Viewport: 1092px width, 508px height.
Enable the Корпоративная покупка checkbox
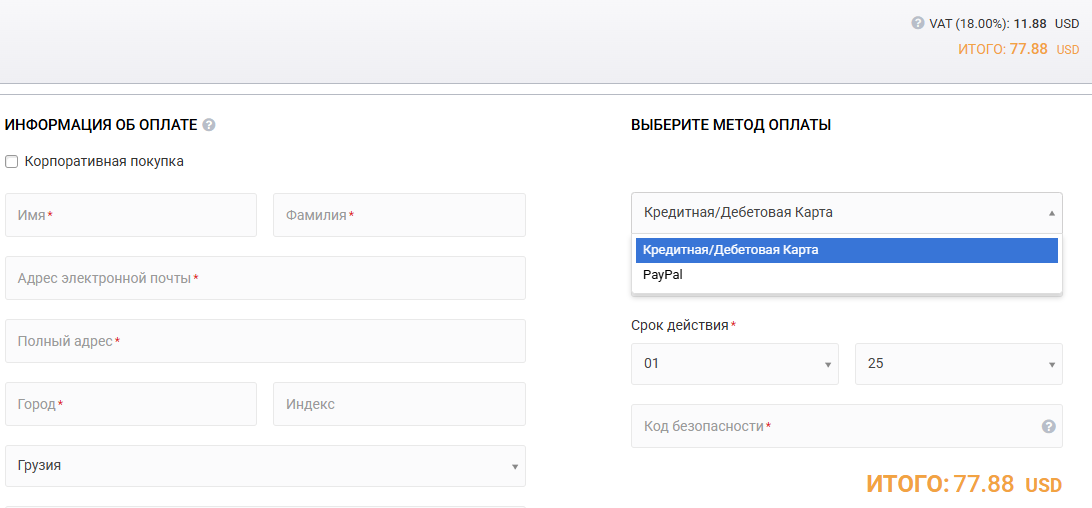tap(12, 161)
